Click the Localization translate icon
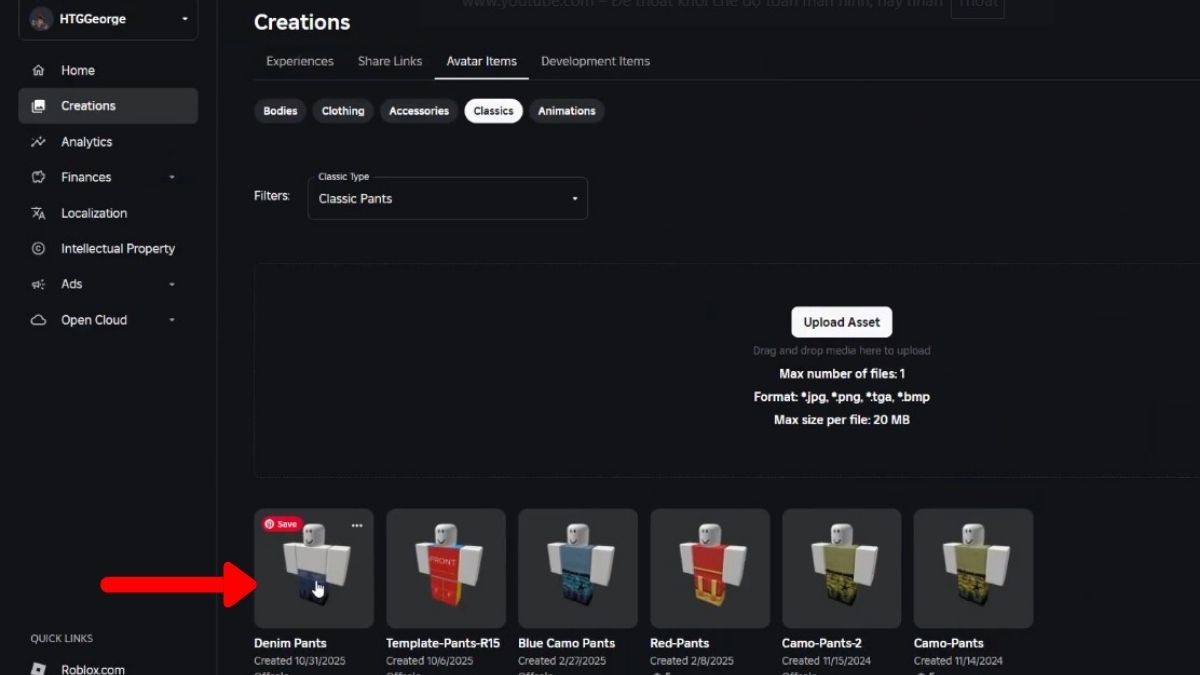1200x675 pixels. tap(39, 213)
